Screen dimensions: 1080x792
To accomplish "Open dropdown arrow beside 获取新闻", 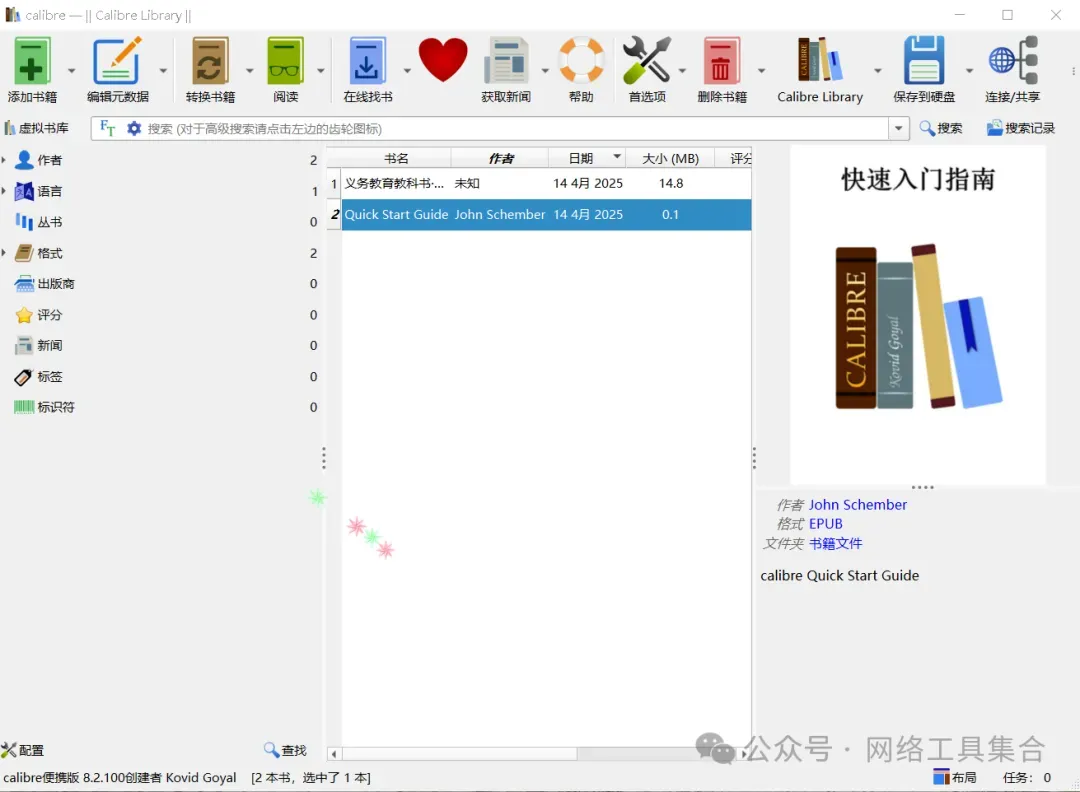I will 545,70.
